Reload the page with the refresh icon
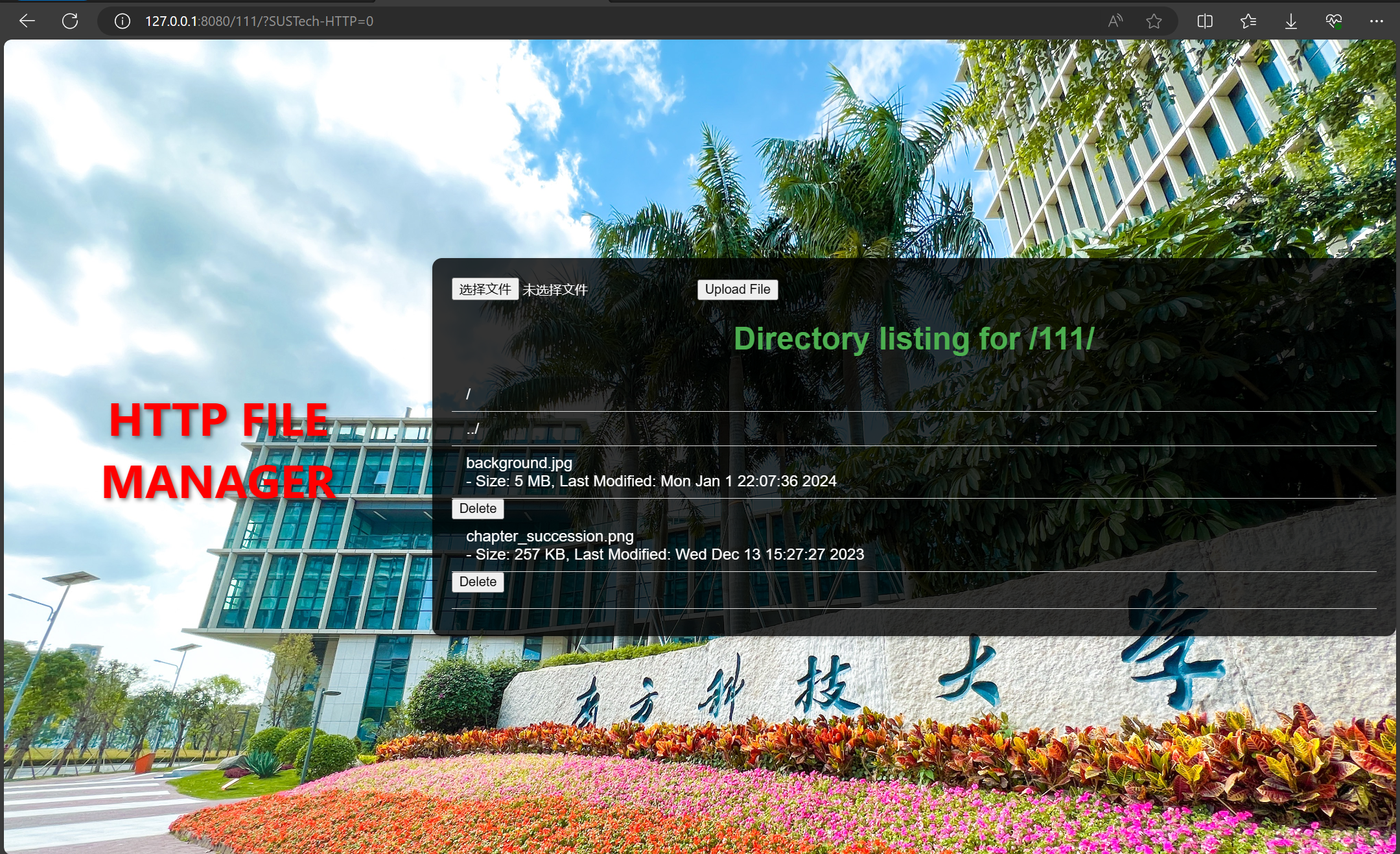The image size is (1400, 854). point(70,21)
